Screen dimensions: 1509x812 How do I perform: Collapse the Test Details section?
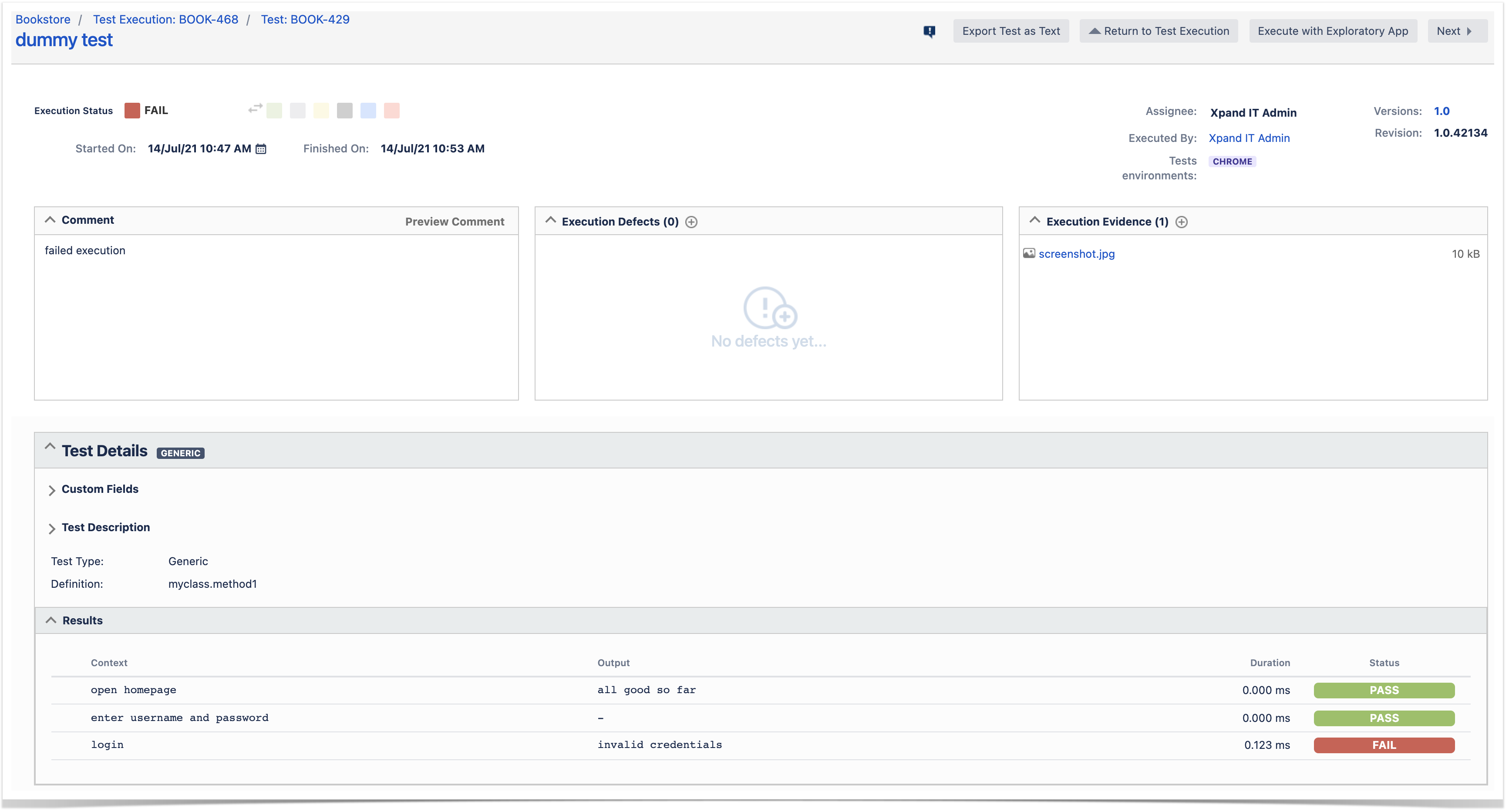pyautogui.click(x=51, y=447)
